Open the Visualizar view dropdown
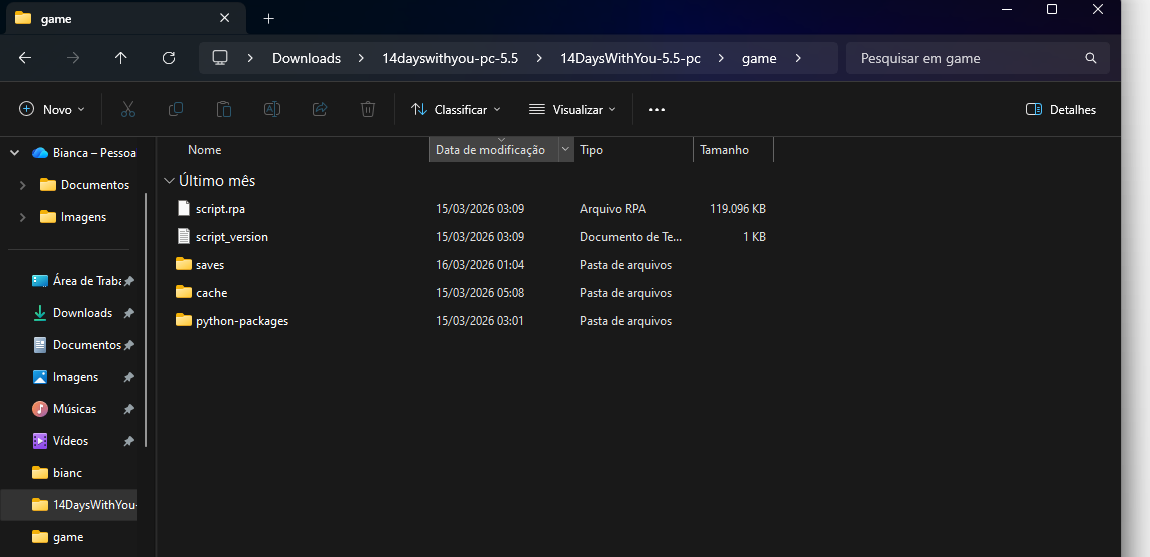Screen dimensions: 1150x557 (x=572, y=109)
